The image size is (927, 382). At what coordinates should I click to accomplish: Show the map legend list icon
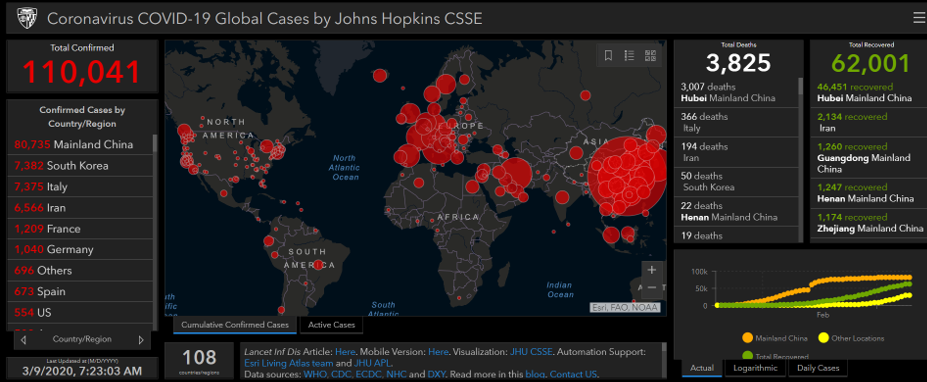629,56
